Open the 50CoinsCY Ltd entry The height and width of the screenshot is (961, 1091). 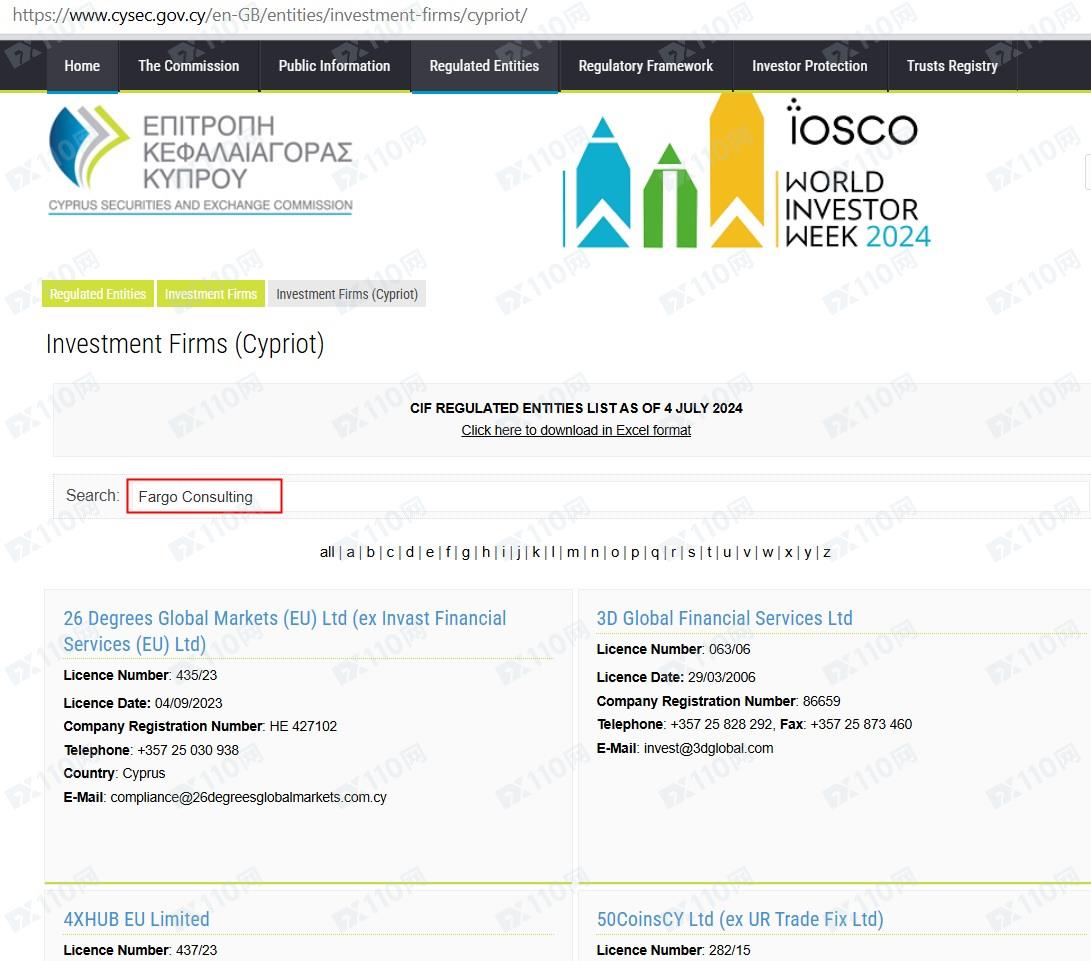tap(740, 919)
